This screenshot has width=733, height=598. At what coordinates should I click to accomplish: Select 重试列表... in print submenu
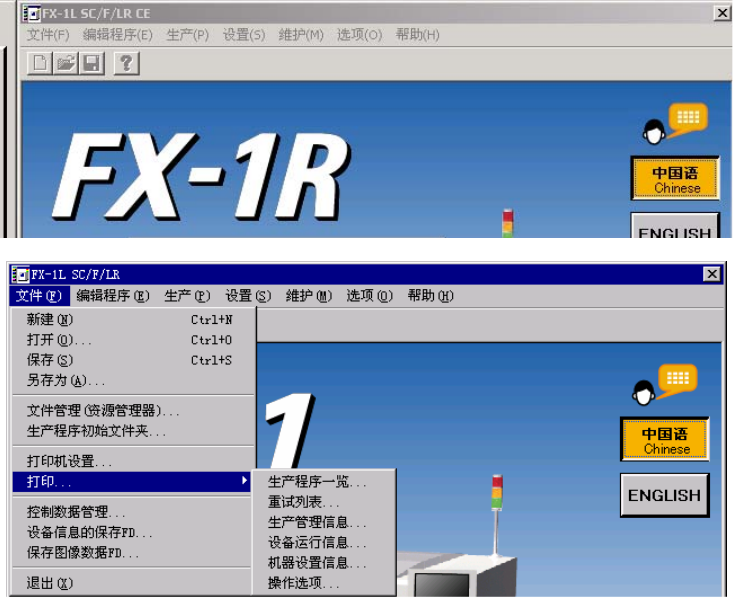[x=324, y=502]
